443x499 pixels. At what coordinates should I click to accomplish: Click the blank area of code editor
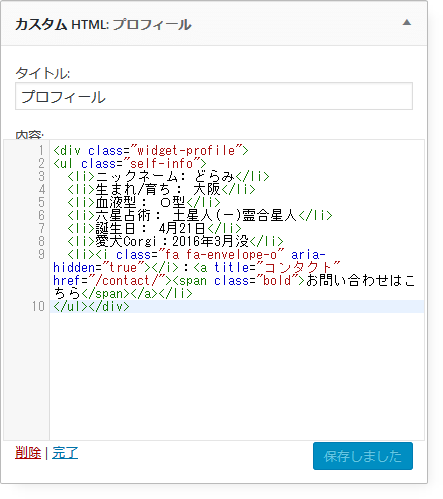pos(237,377)
